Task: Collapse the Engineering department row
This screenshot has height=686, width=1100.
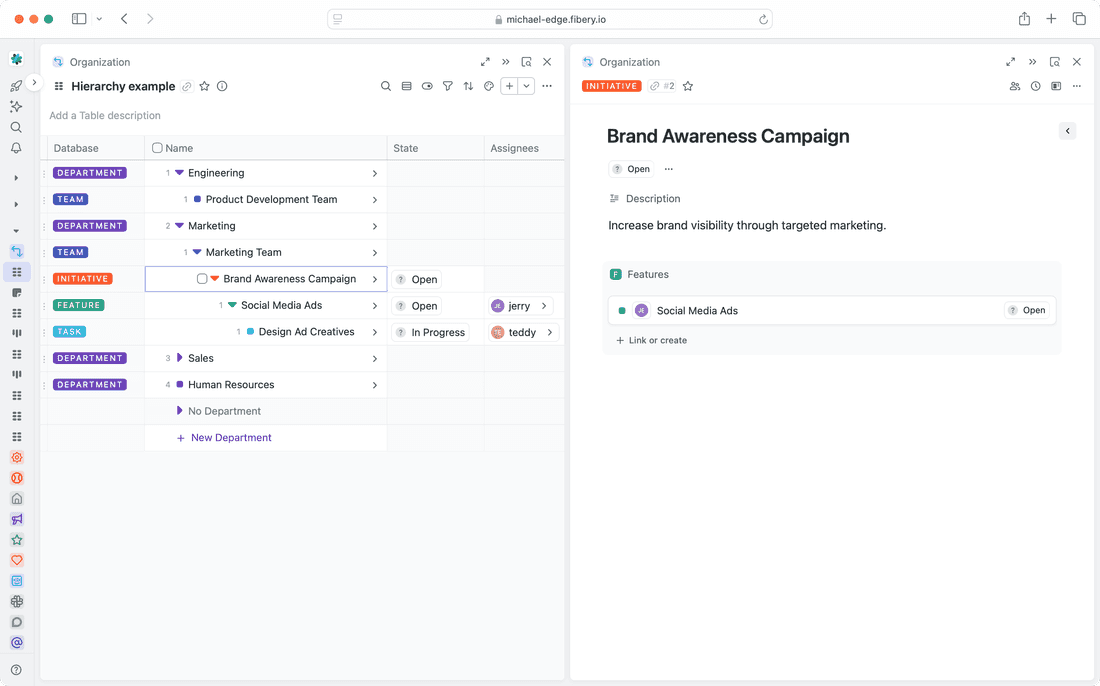Action: click(180, 173)
